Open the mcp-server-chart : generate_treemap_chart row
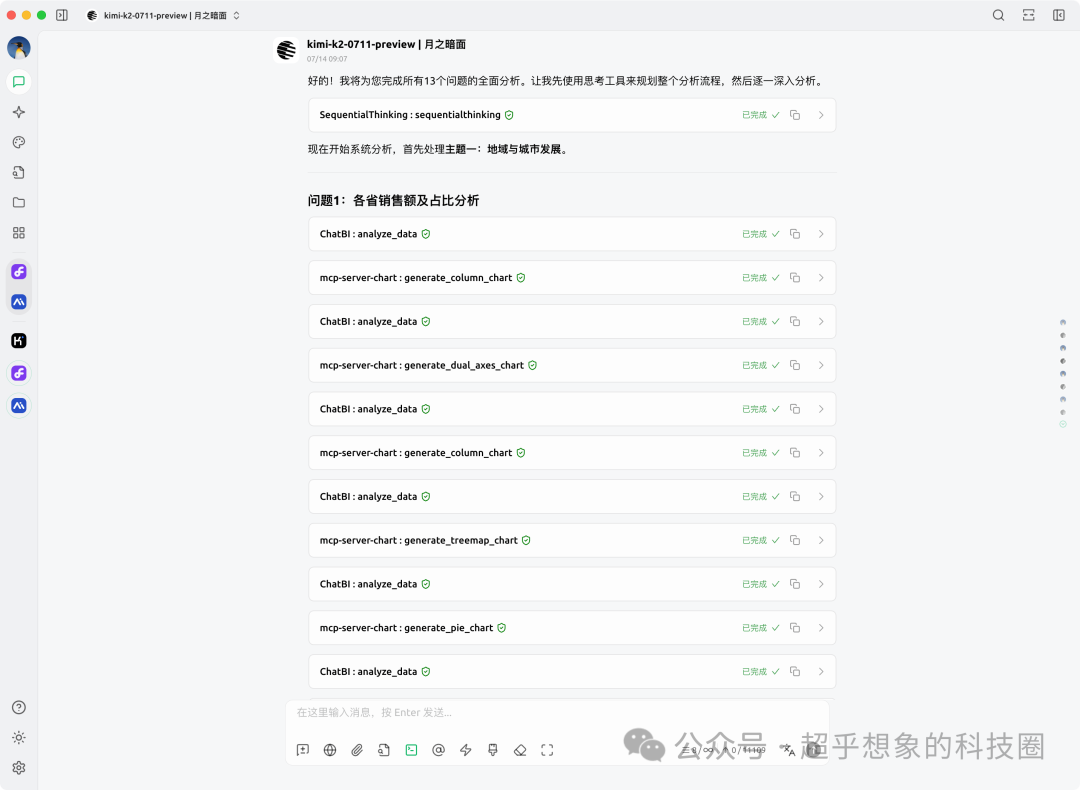The height and width of the screenshot is (790, 1080). [x=572, y=540]
